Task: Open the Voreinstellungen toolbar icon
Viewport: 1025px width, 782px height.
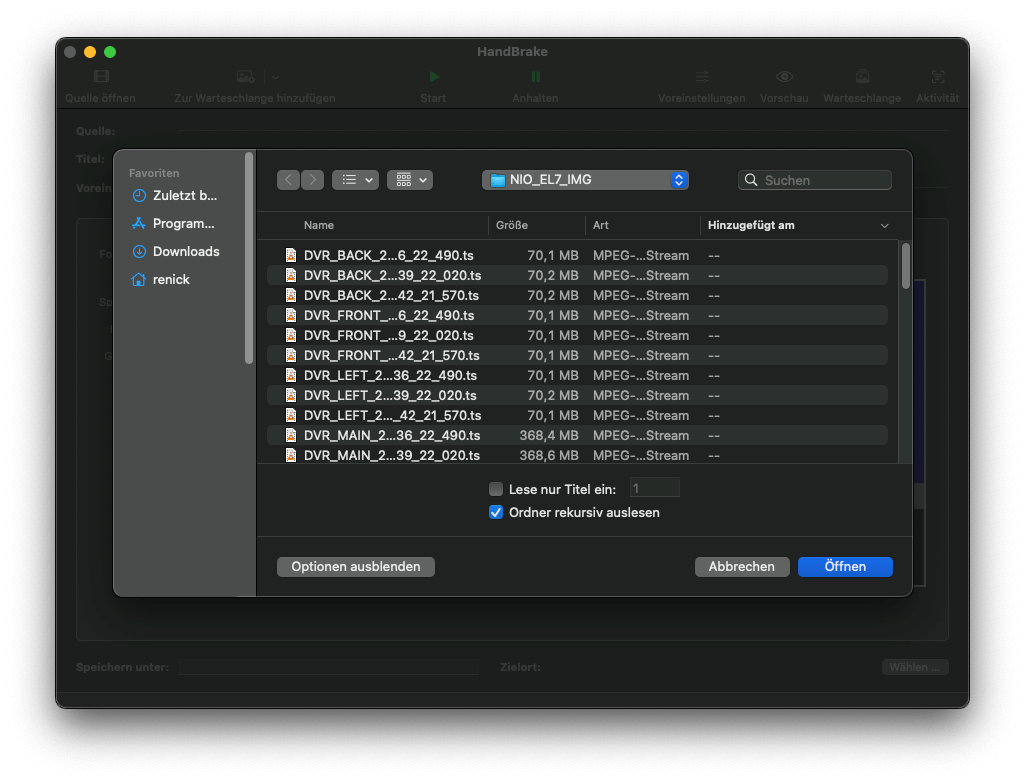Action: pos(701,76)
